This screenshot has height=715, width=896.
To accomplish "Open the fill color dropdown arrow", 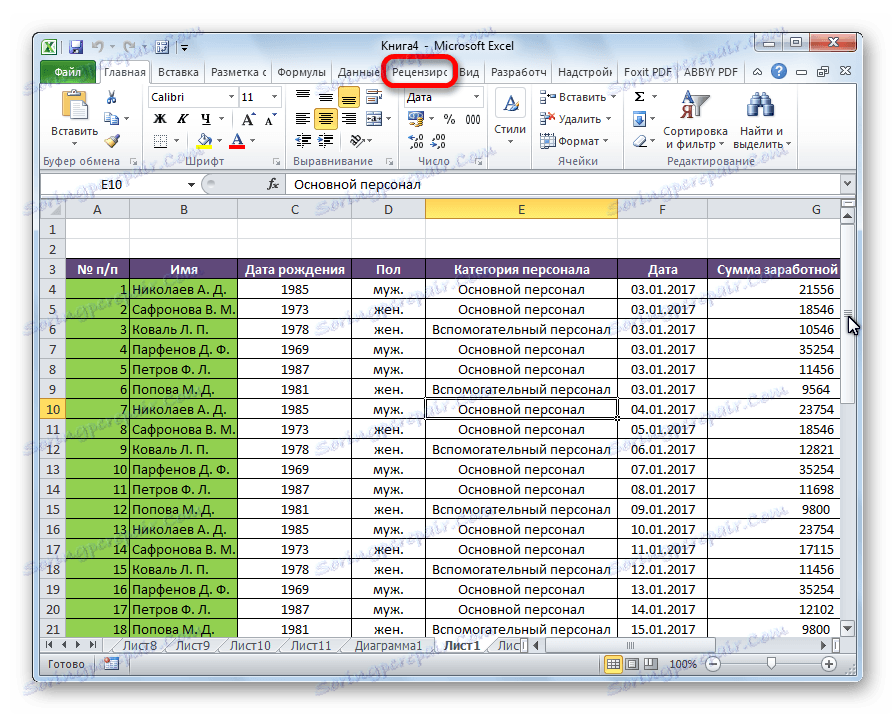I will pyautogui.click(x=219, y=139).
